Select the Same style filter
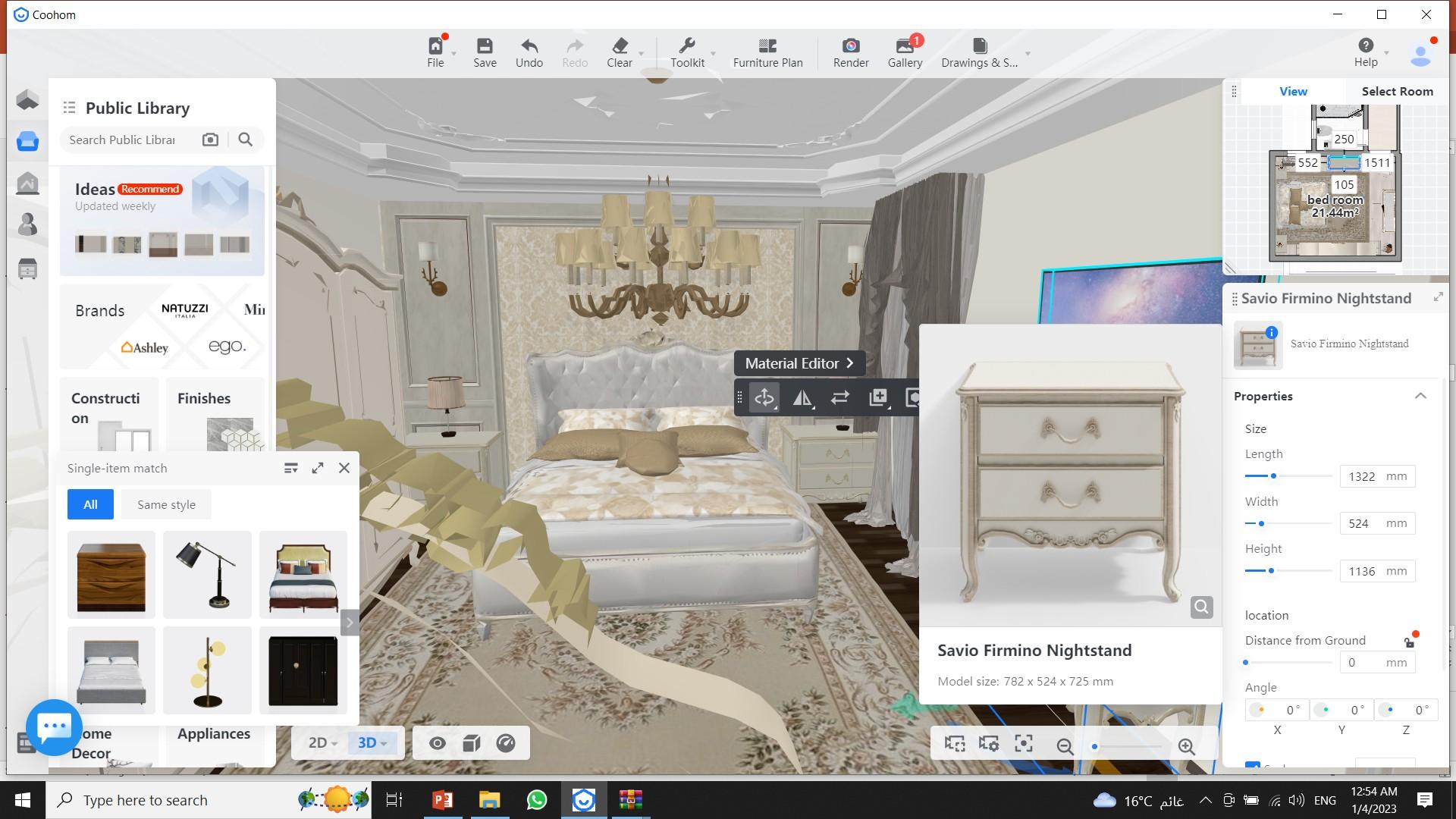 coord(166,504)
